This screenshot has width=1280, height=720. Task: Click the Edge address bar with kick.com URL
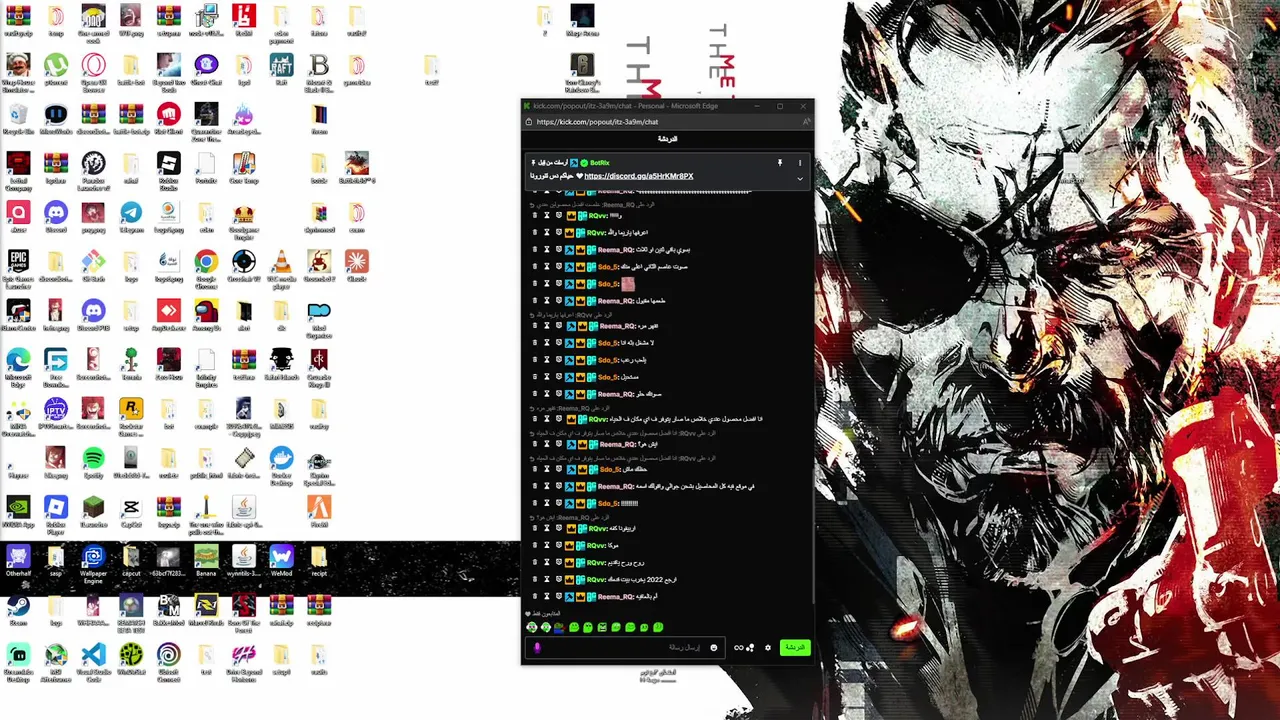(597, 122)
